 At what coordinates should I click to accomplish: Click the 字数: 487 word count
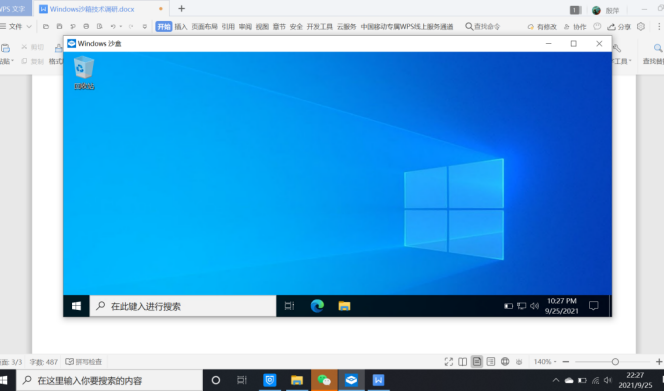[x=44, y=362]
